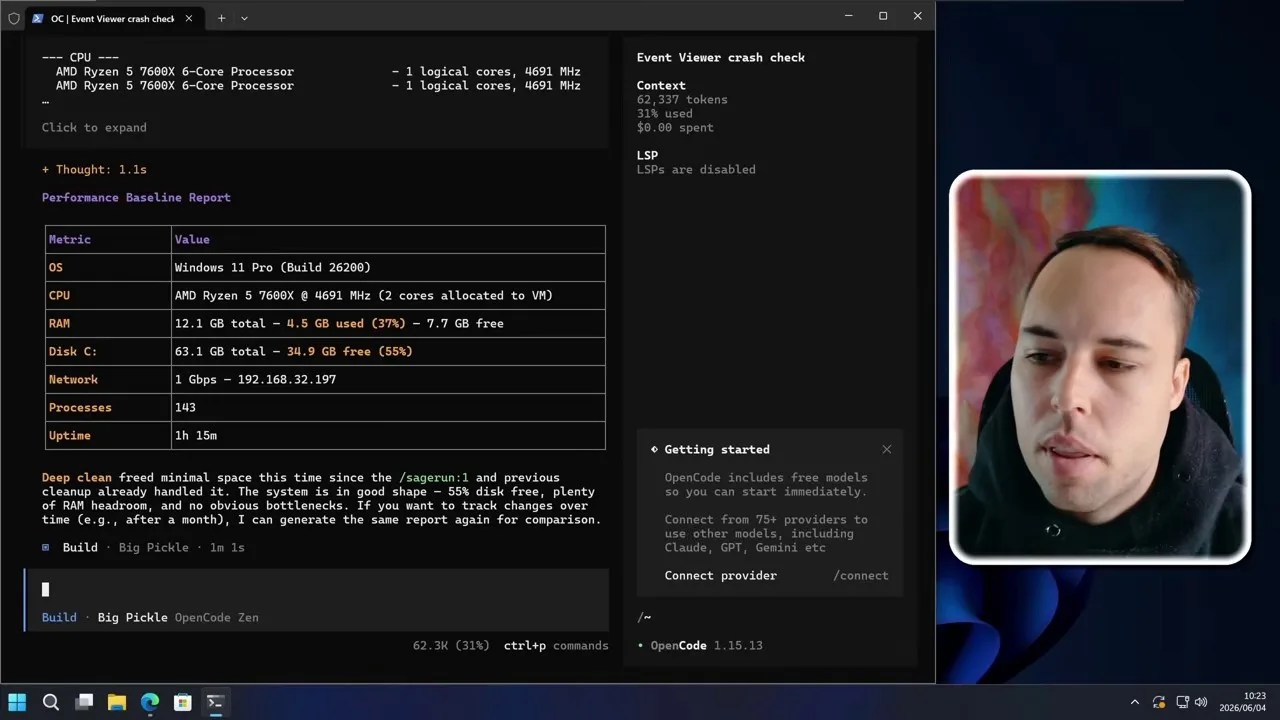Viewport: 1280px width, 720px height.
Task: Click the square icon before Build message footer
Action: point(46,547)
